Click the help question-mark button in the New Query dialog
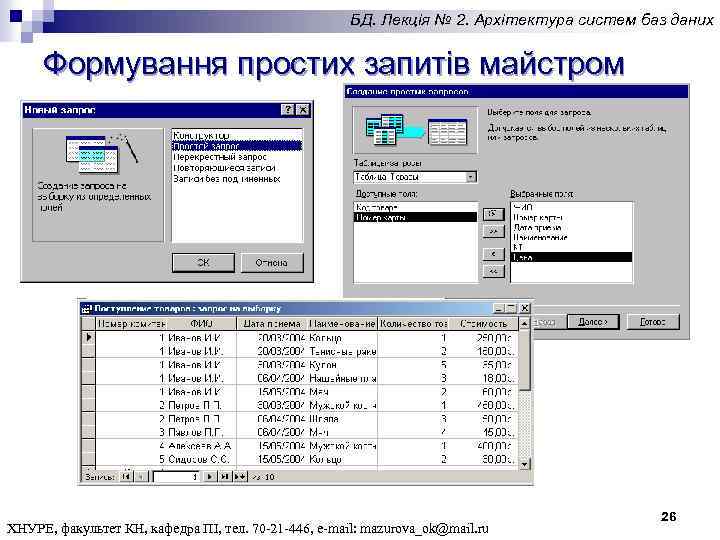The height and width of the screenshot is (540, 720). [x=287, y=109]
